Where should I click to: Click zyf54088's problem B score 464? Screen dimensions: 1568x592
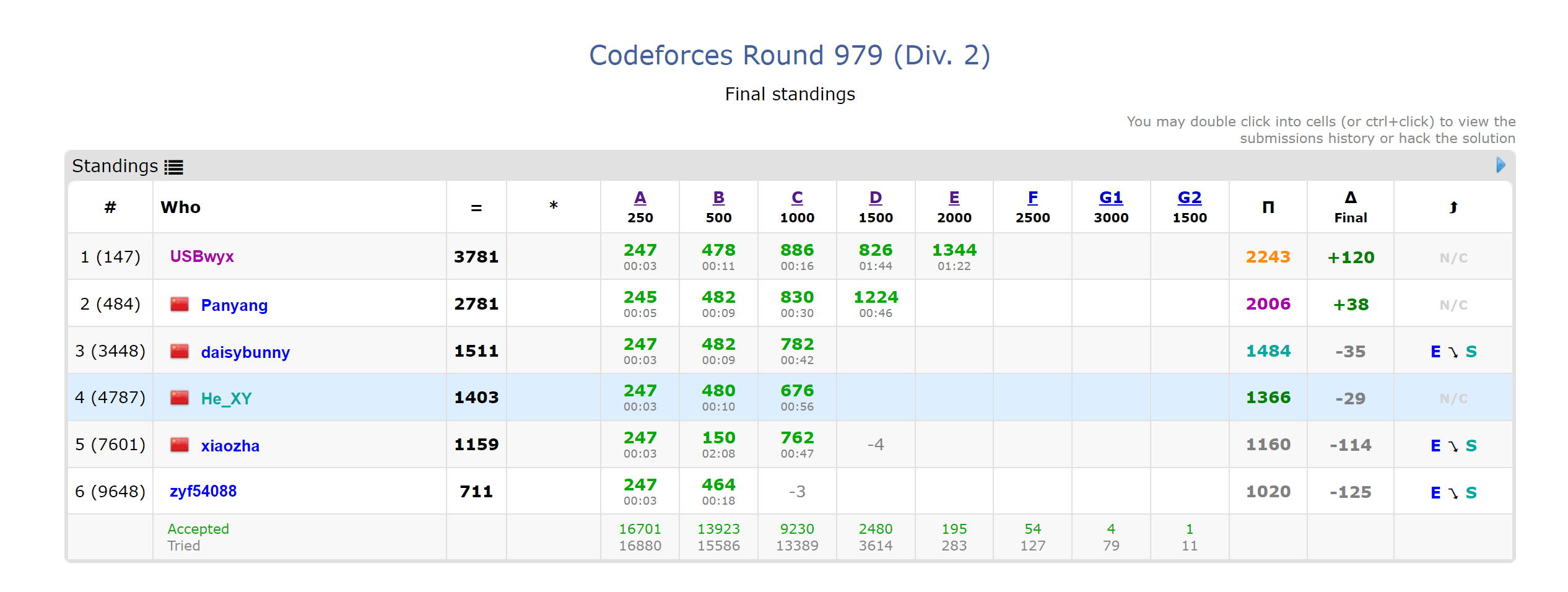[x=718, y=485]
